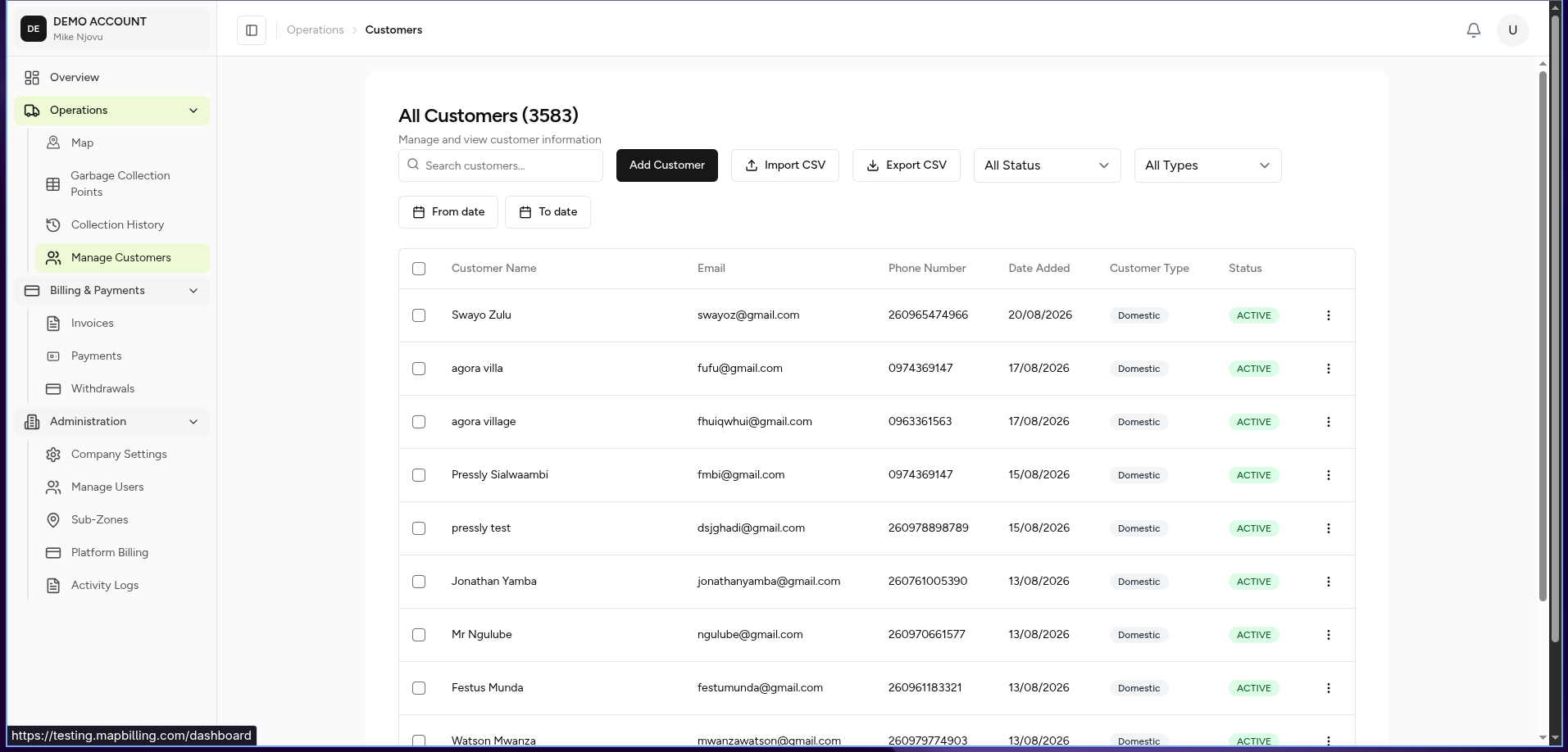Tick the select-all customers checkbox
The height and width of the screenshot is (752, 1568).
coord(419,269)
